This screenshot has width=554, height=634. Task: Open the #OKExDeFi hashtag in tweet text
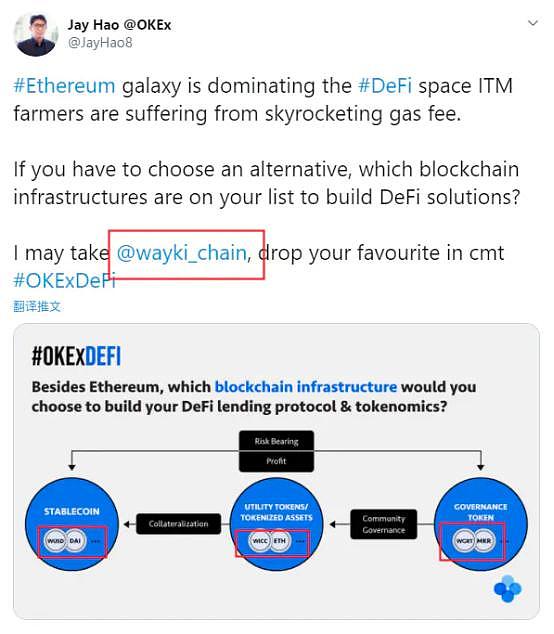tap(65, 281)
